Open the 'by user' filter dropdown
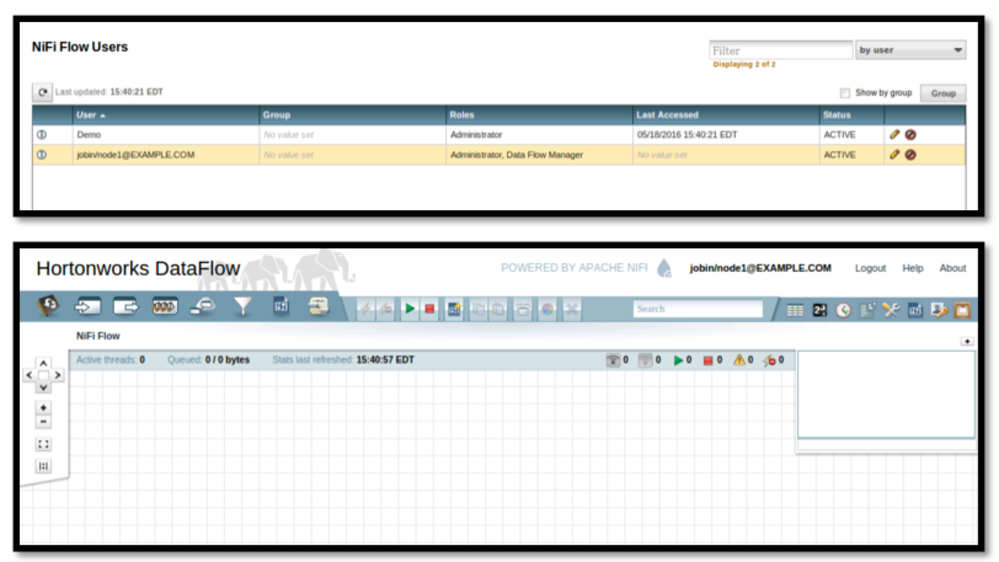The height and width of the screenshot is (562, 999). click(x=910, y=50)
